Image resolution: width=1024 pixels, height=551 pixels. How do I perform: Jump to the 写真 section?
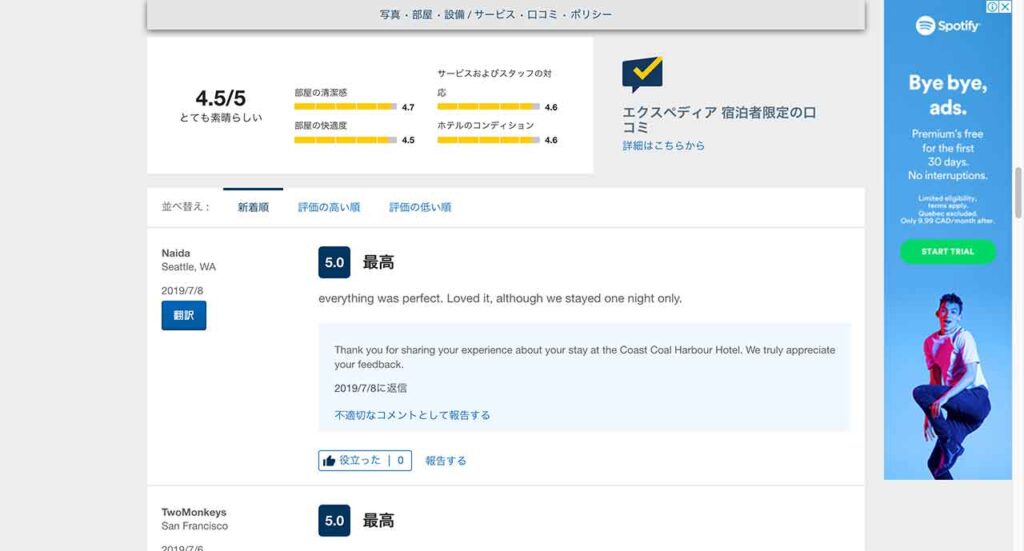pyautogui.click(x=390, y=15)
